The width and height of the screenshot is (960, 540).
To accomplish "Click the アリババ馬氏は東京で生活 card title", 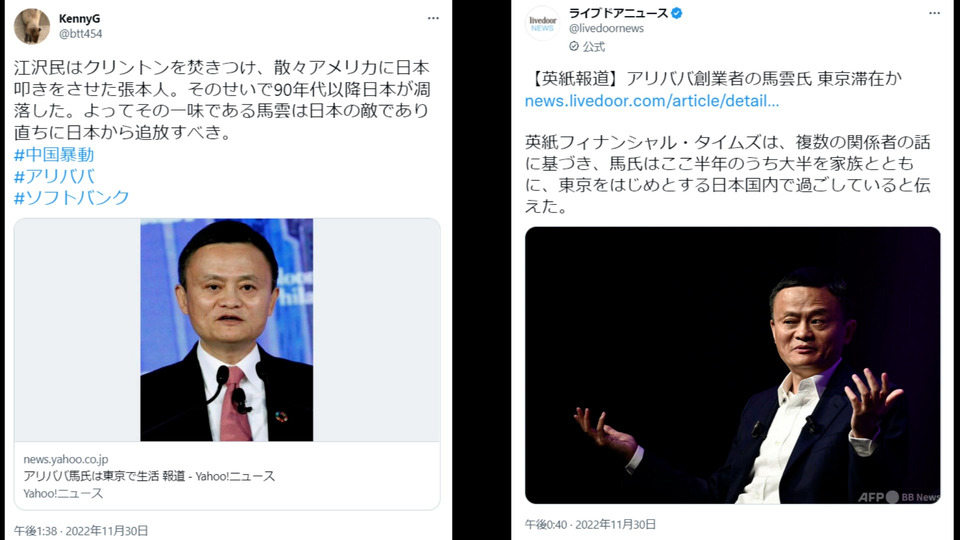I will 149,476.
